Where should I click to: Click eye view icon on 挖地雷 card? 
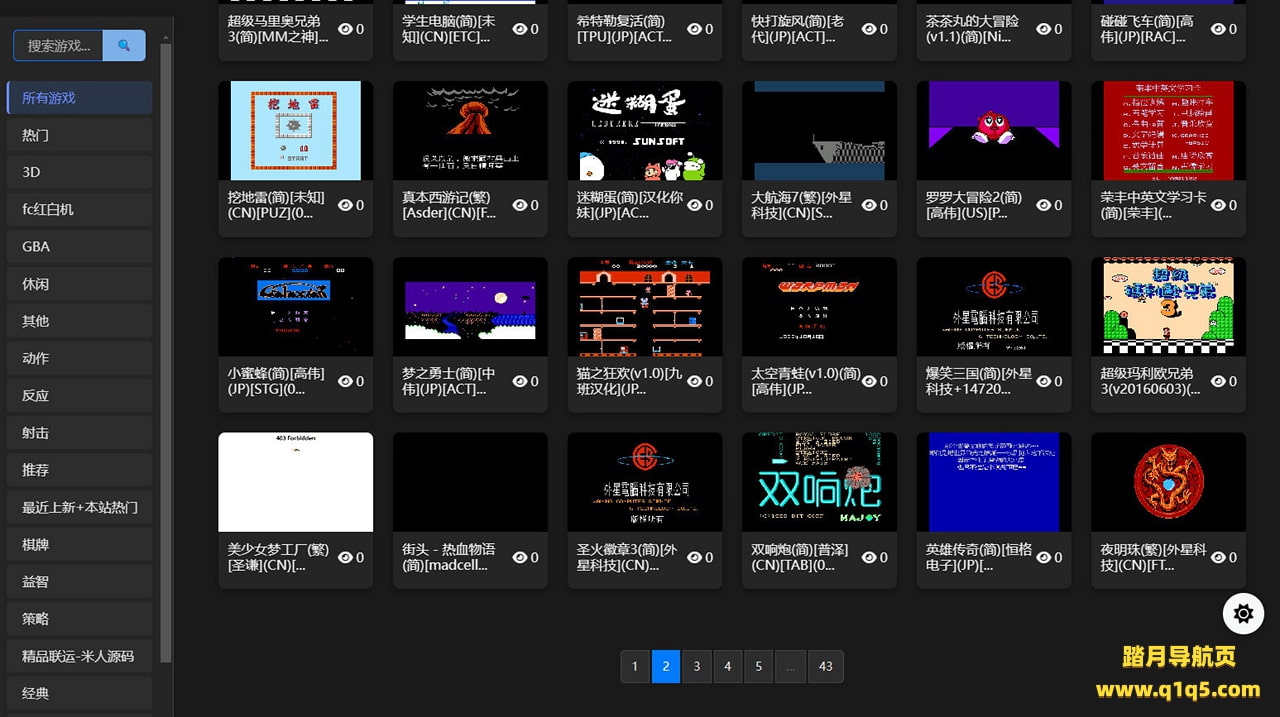tap(345, 205)
